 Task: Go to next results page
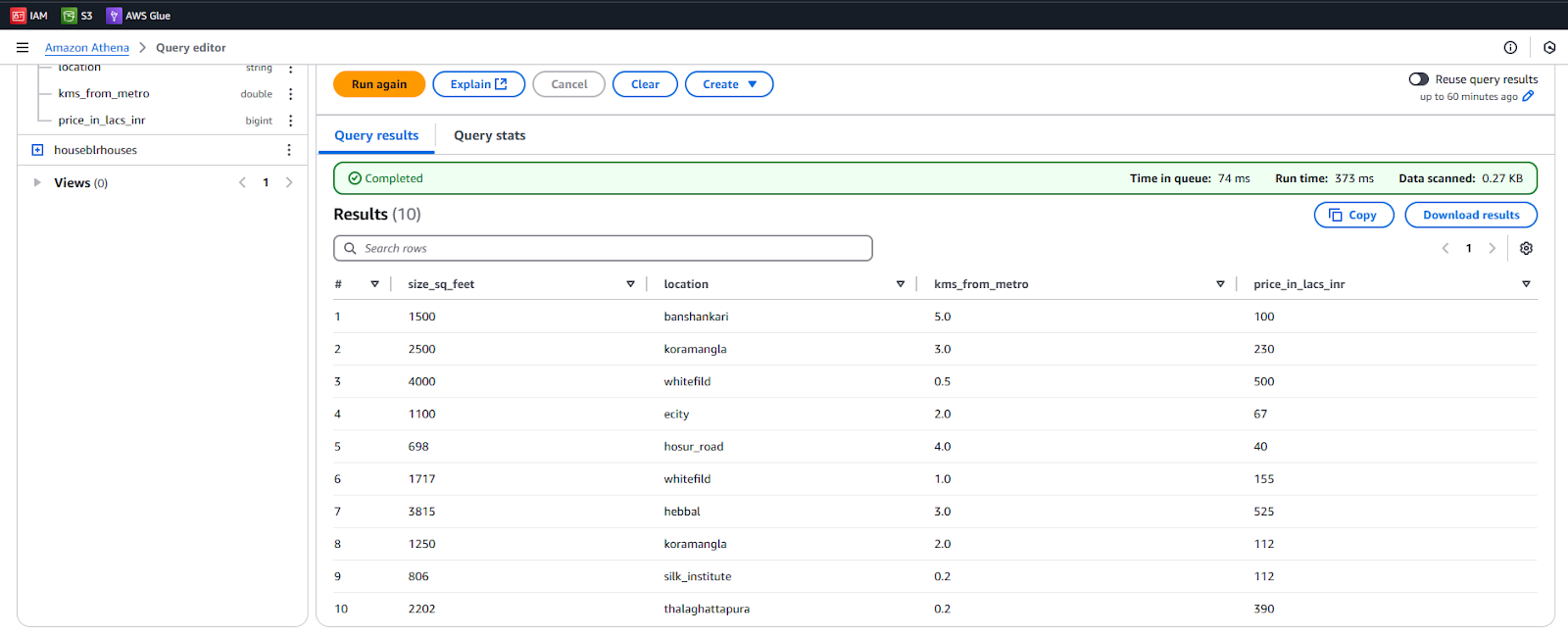(x=1493, y=248)
